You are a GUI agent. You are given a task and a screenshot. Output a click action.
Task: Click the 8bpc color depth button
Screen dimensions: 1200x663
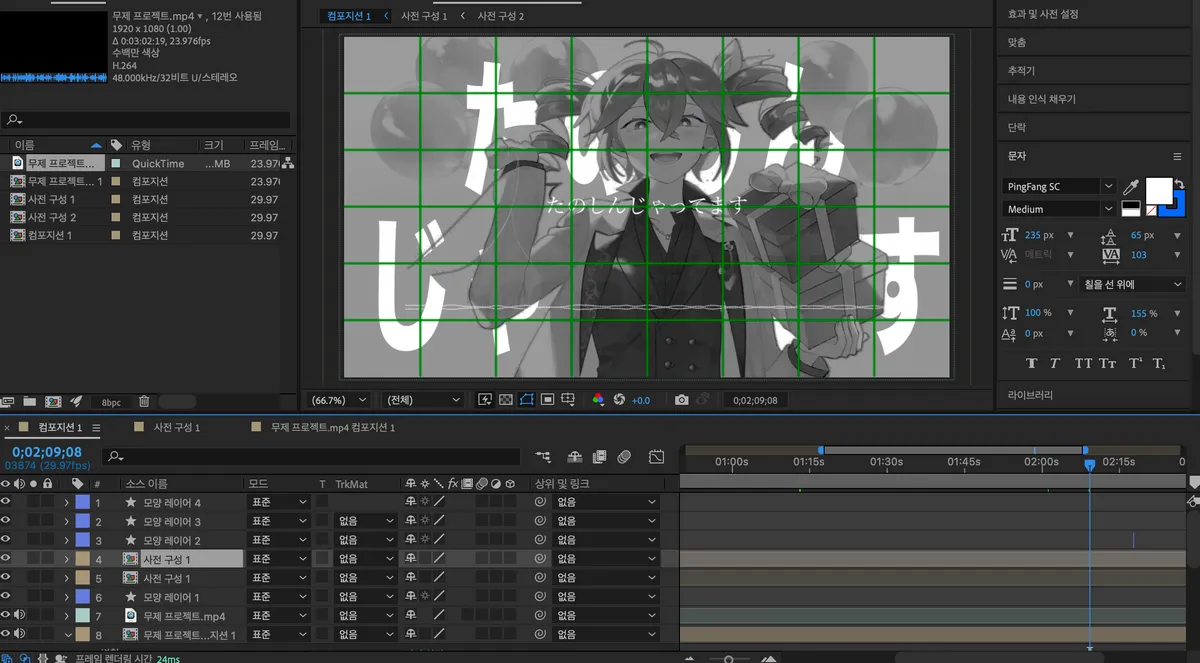pyautogui.click(x=111, y=402)
